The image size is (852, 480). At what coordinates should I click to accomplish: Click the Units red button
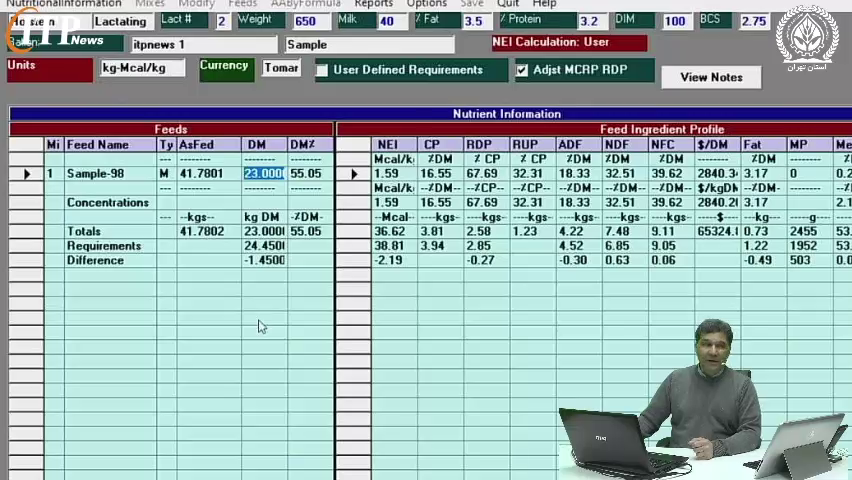(x=50, y=70)
